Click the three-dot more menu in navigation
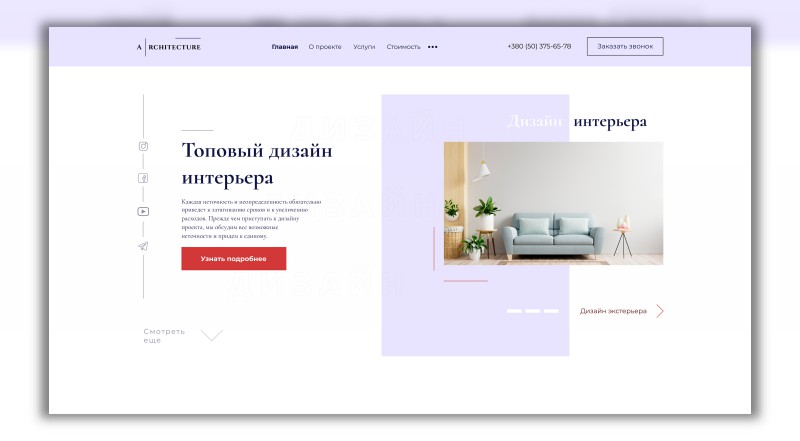Image resolution: width=800 pixels, height=441 pixels. tap(433, 47)
